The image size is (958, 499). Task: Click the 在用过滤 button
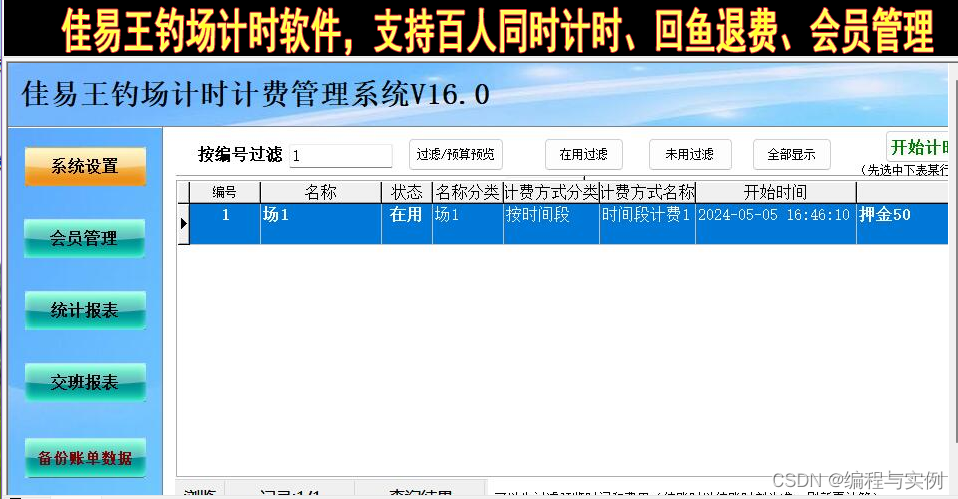583,155
